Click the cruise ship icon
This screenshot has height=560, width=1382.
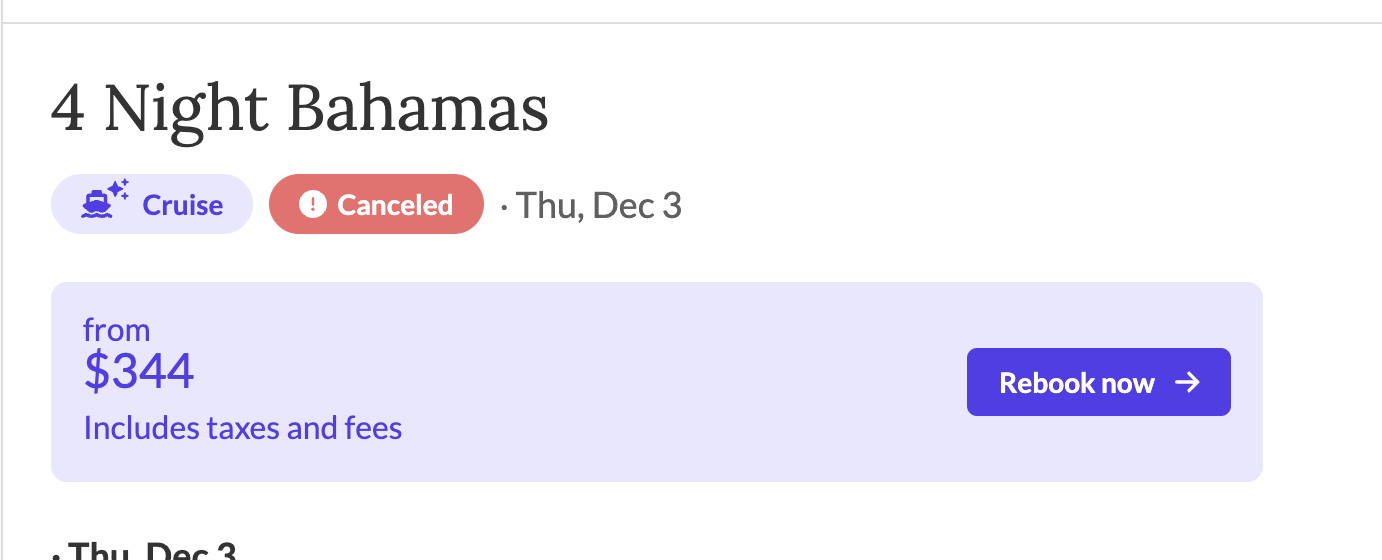click(97, 206)
